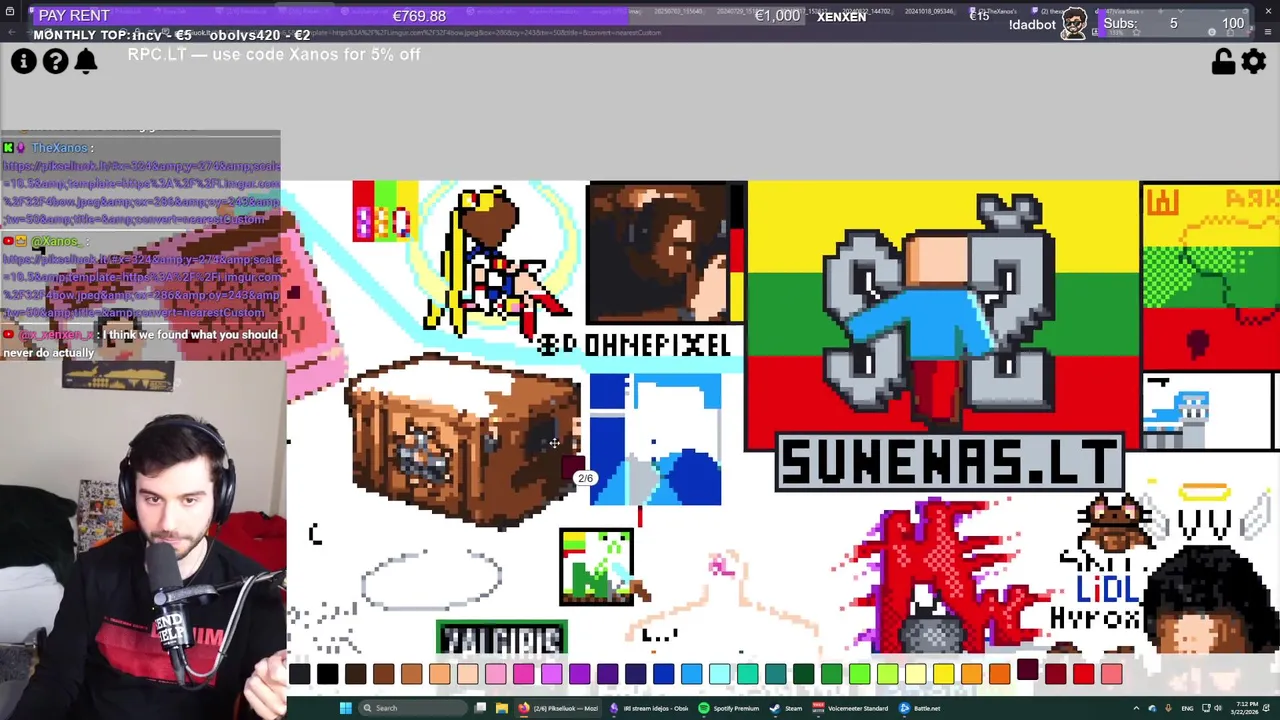Toggle the open padlock icon

pyautogui.click(x=1222, y=61)
